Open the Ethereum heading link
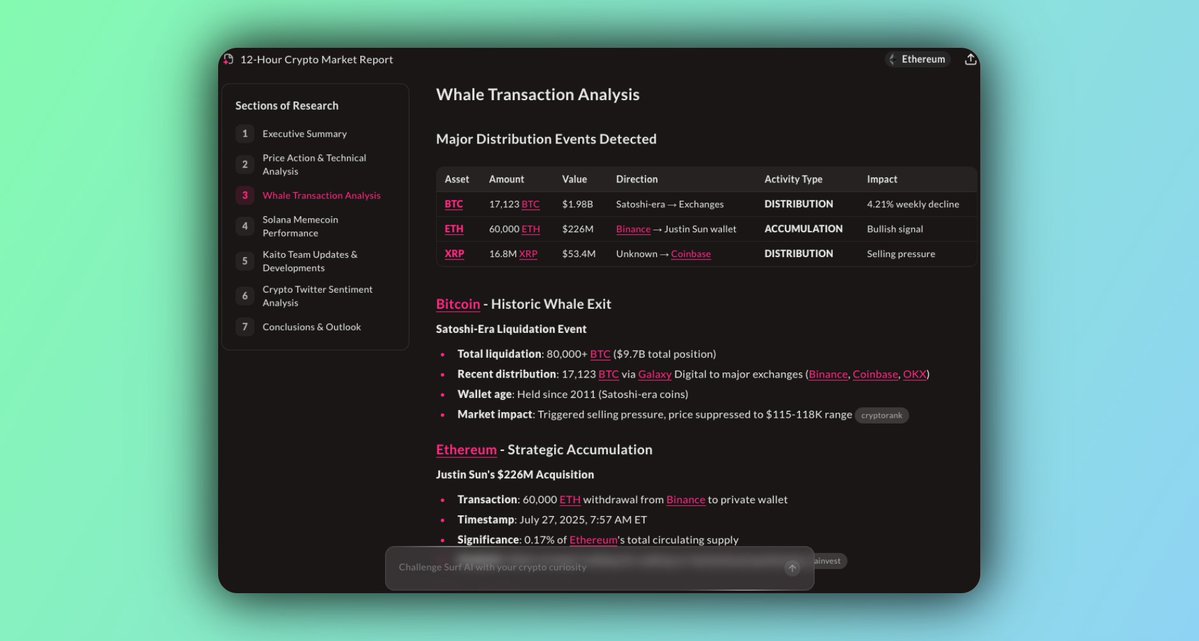 click(x=466, y=450)
